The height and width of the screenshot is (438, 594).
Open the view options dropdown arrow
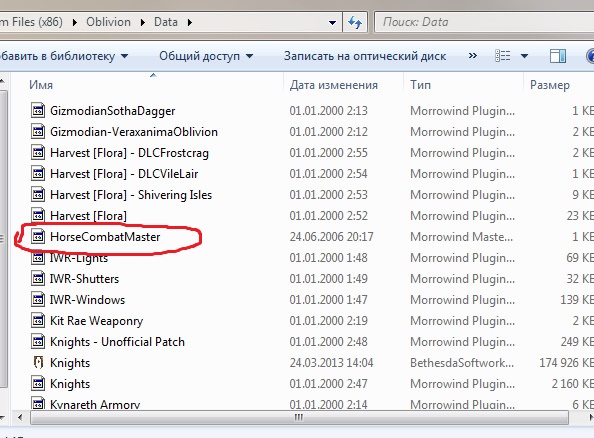click(x=524, y=56)
